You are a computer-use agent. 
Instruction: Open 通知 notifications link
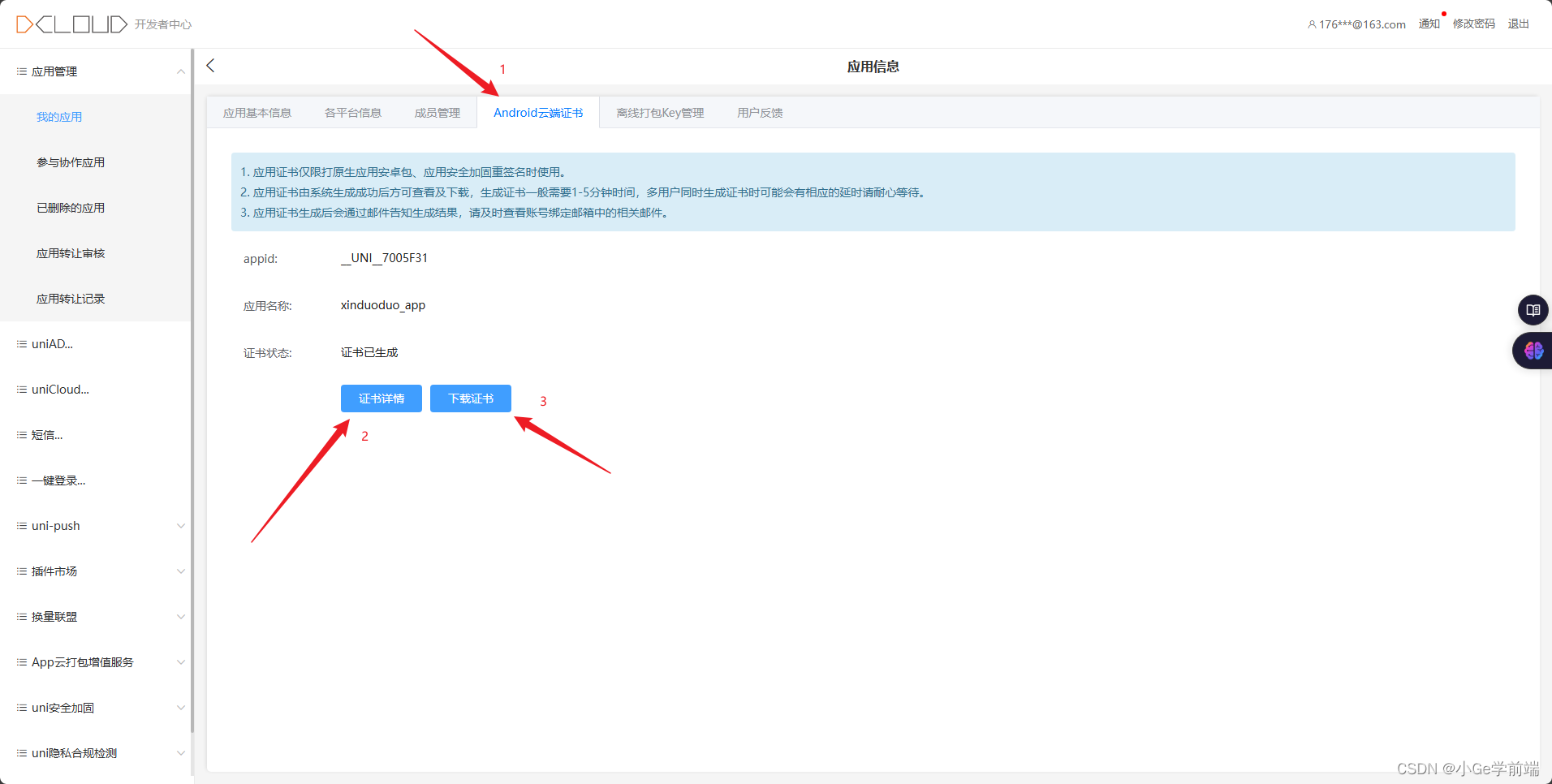tap(1429, 24)
